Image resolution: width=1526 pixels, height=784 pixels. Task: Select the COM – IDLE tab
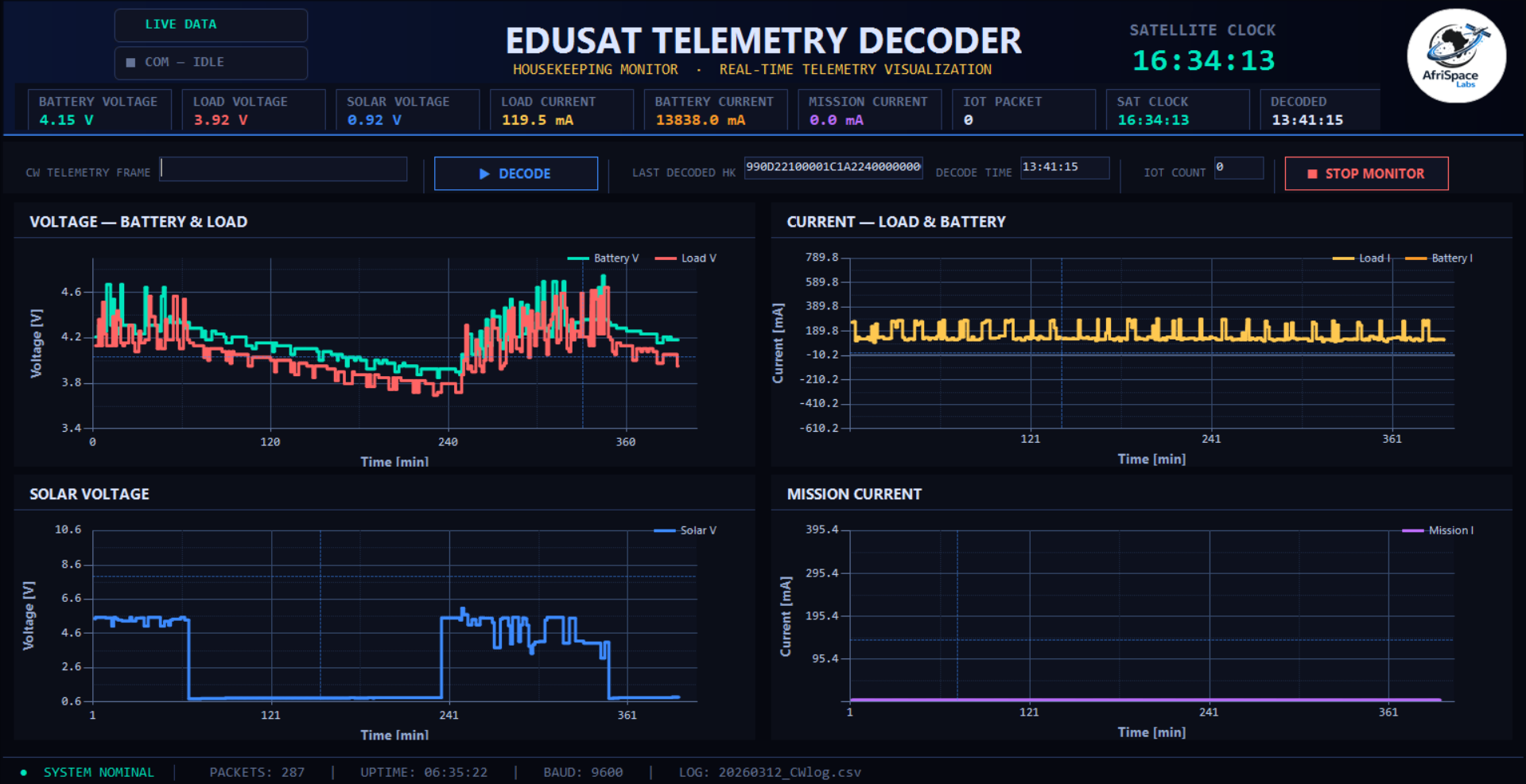[x=211, y=62]
